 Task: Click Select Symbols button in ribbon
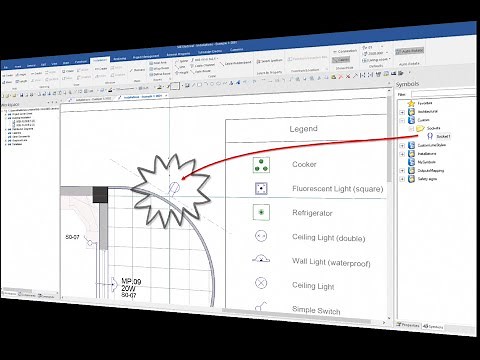click(270, 61)
